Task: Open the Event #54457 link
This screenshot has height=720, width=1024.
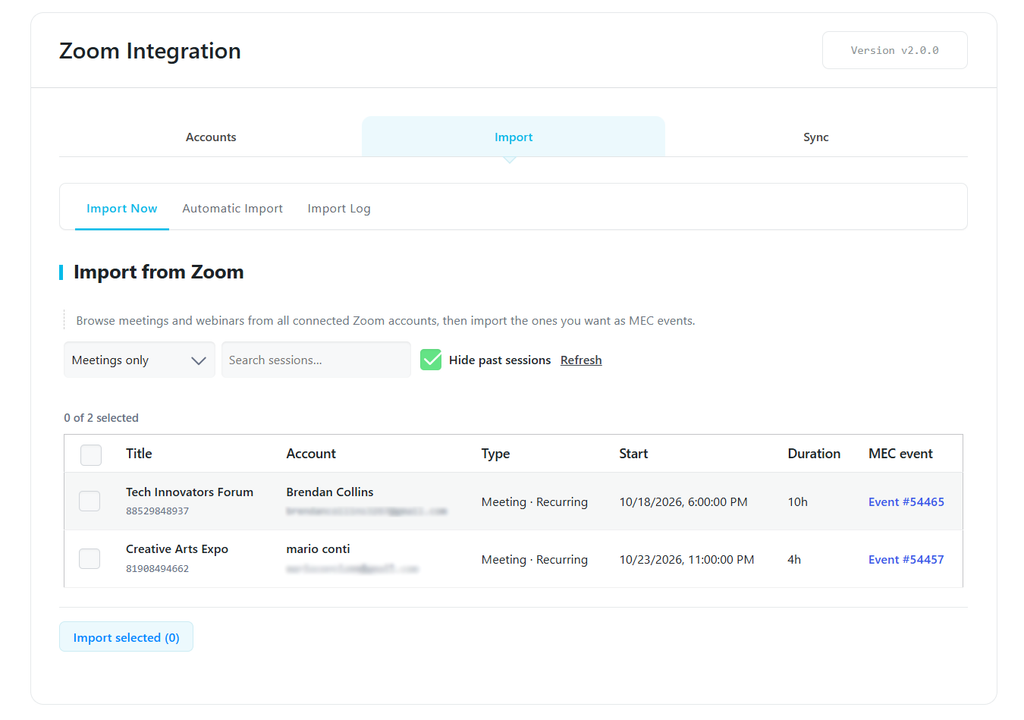Action: point(906,559)
